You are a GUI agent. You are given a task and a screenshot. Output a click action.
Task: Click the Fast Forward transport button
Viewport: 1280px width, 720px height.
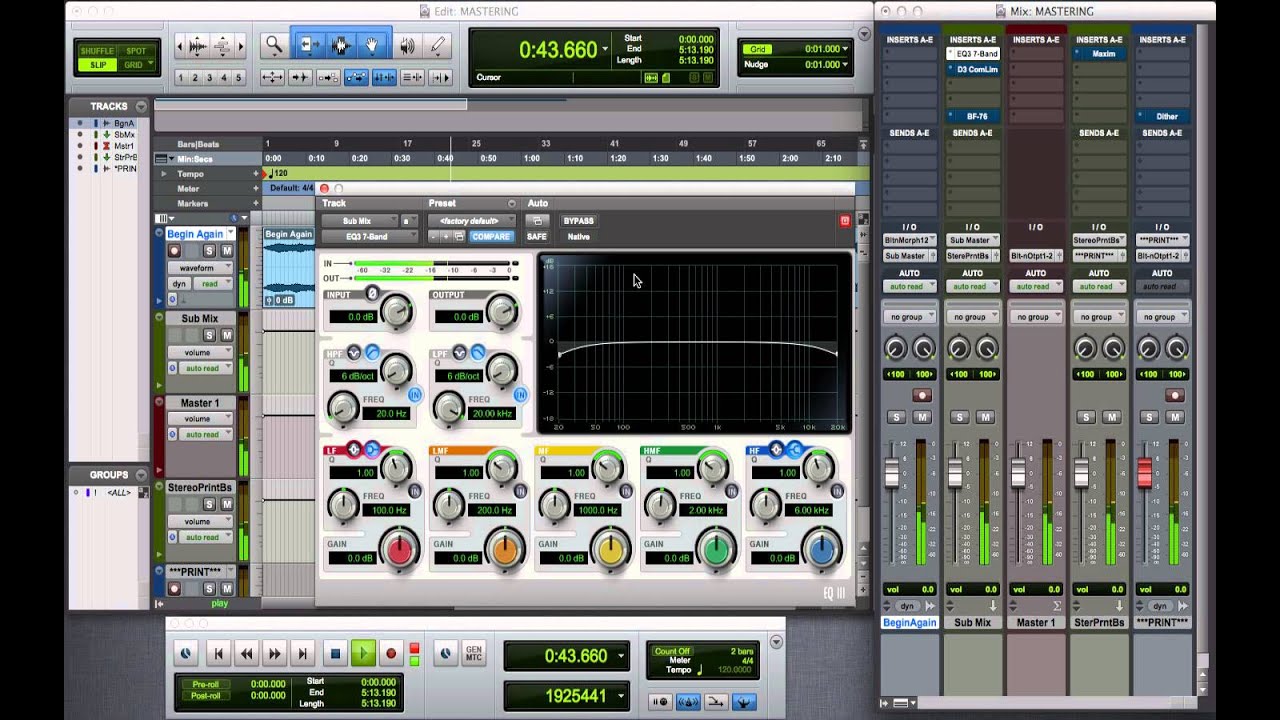tap(275, 654)
